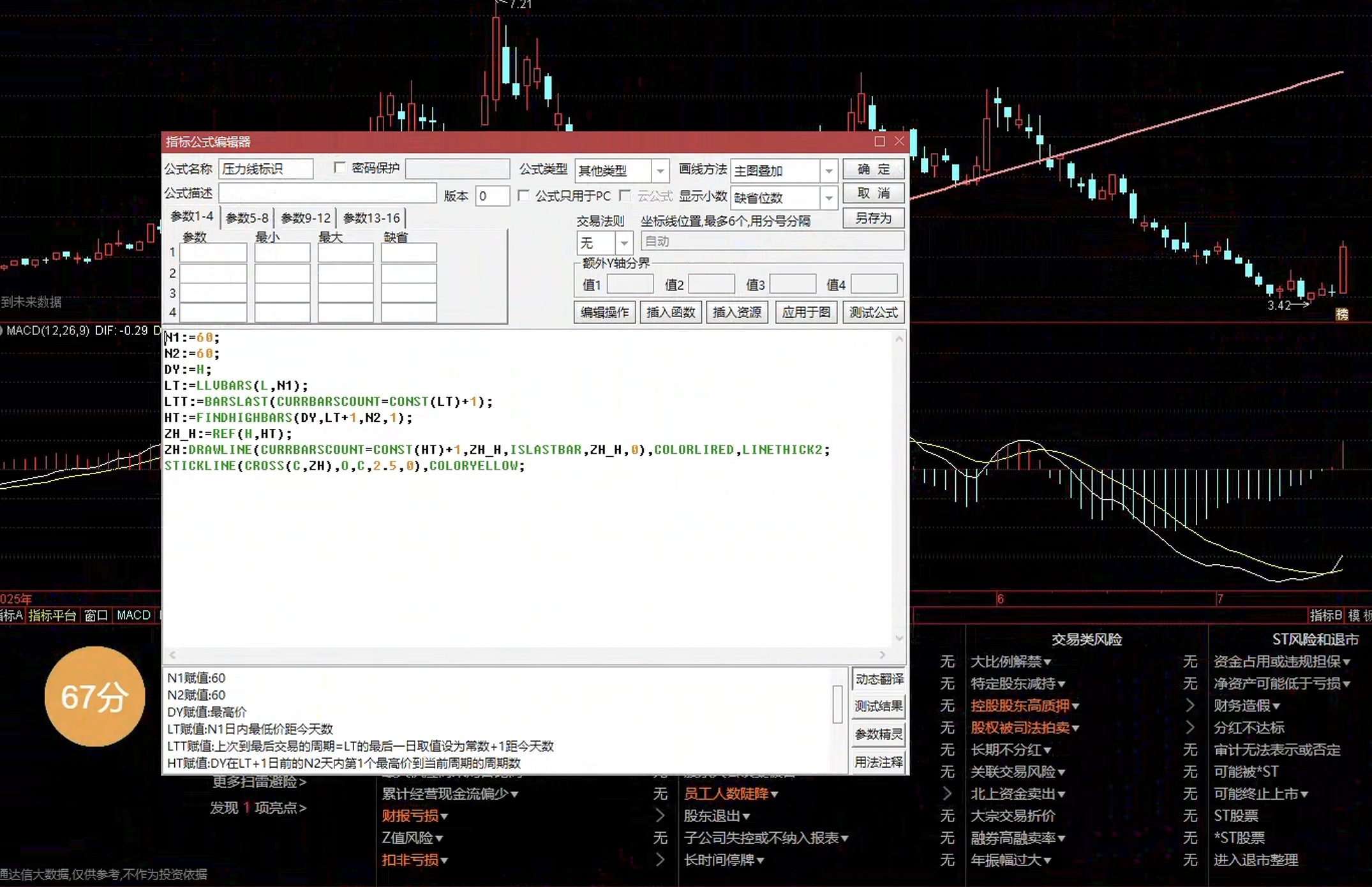
Task: Toggle 密码保护 checkbox
Action: [340, 168]
